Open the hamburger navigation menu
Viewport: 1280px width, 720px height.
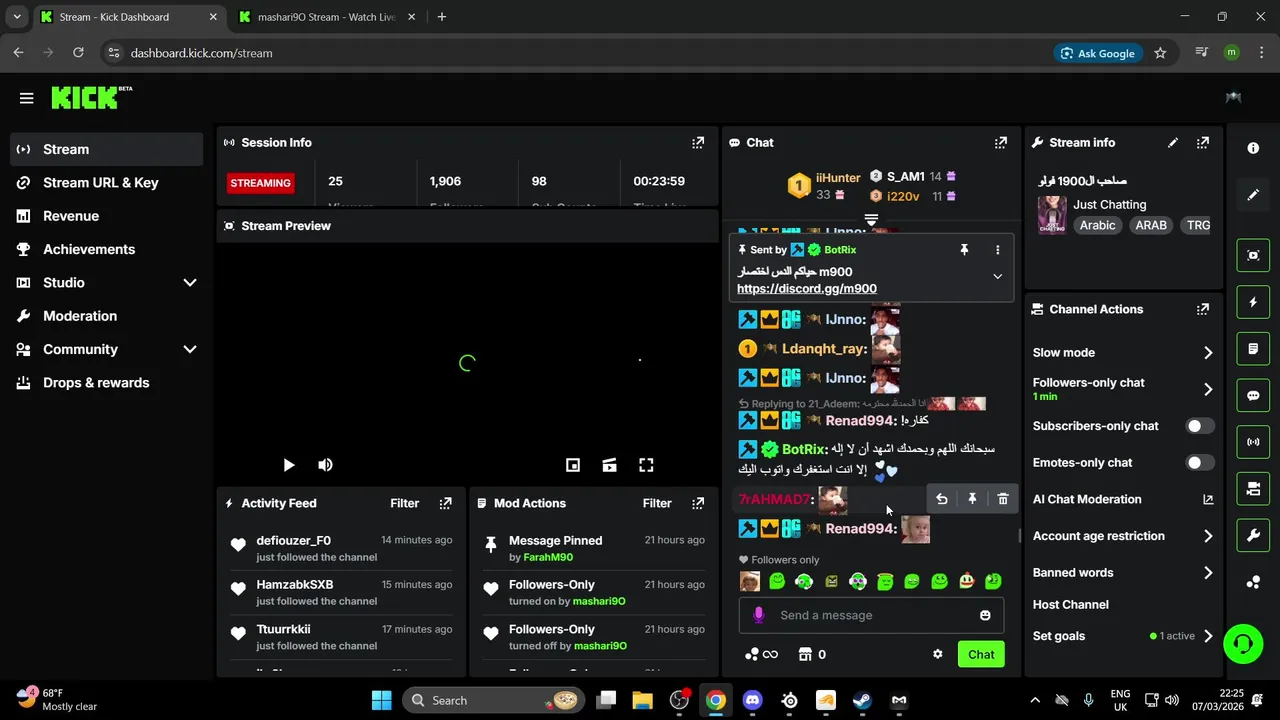click(x=26, y=98)
